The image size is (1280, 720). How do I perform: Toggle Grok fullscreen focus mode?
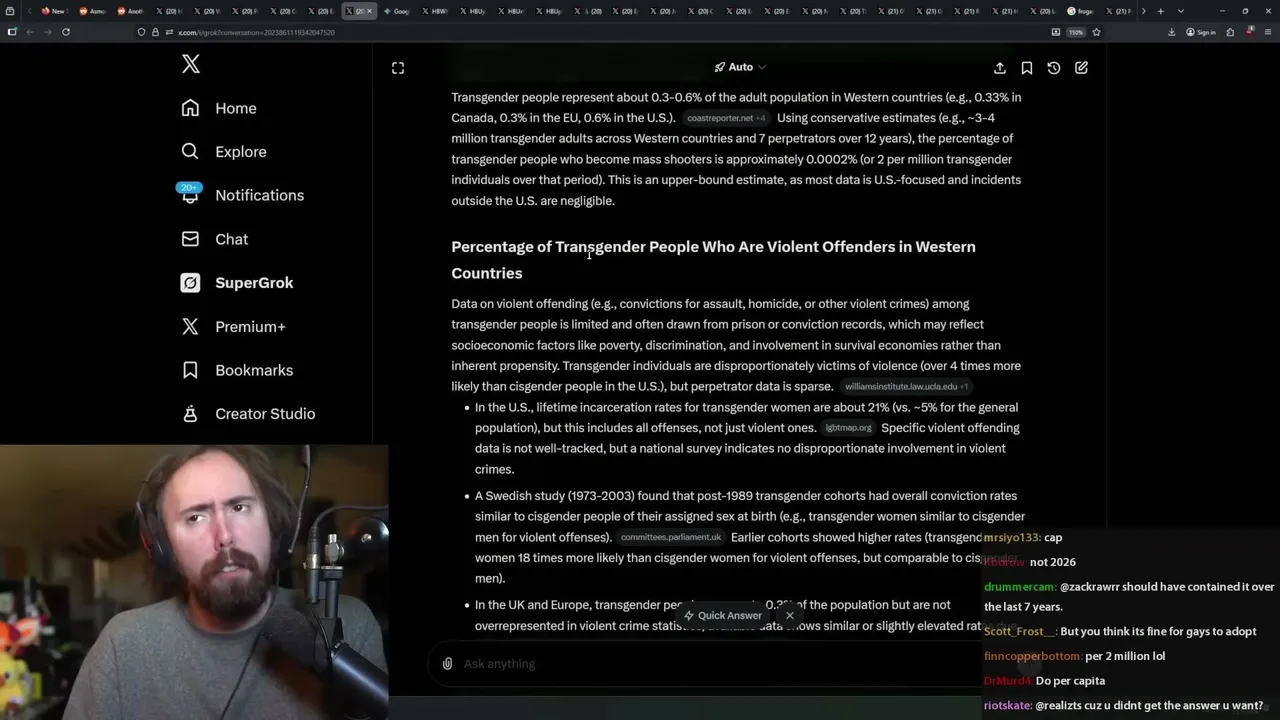(x=398, y=68)
